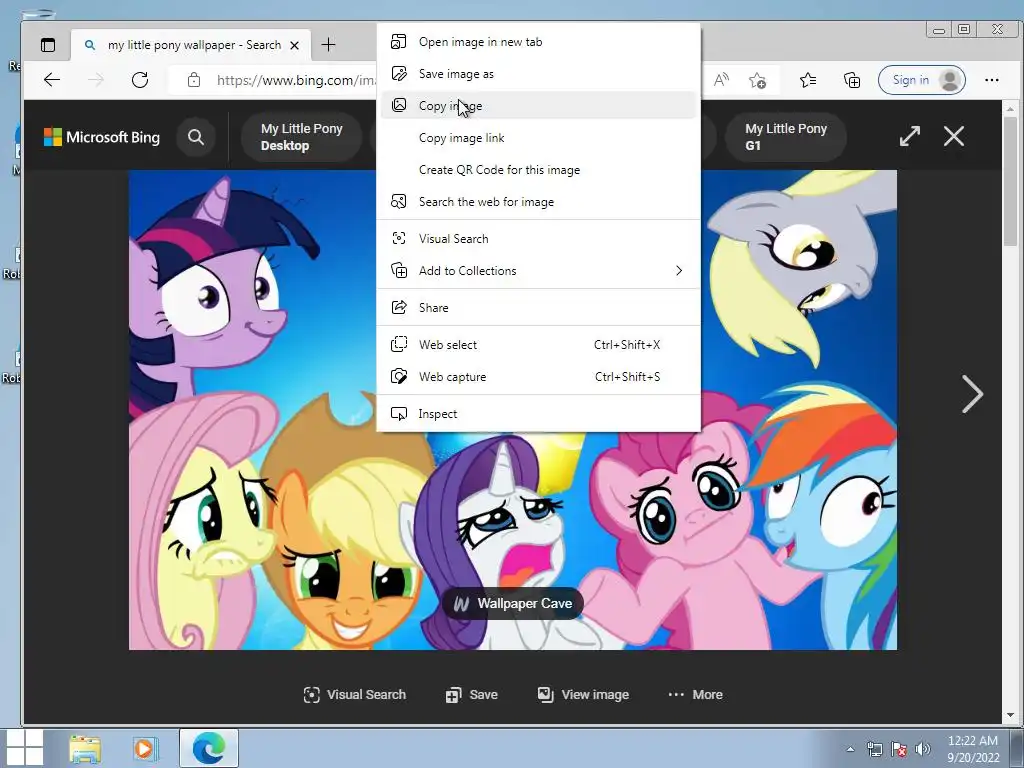This screenshot has height=768, width=1024.
Task: Go back with the browser back arrow
Action: click(52, 80)
